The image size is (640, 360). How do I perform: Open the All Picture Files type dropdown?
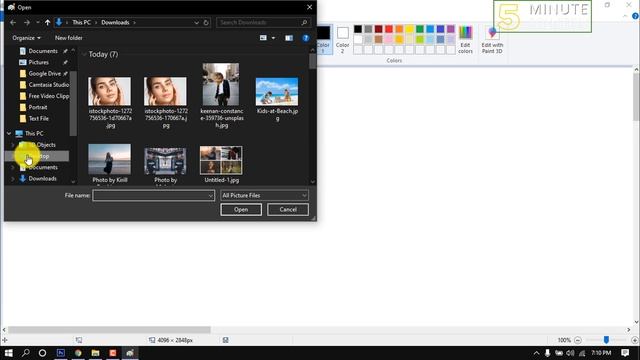point(264,196)
